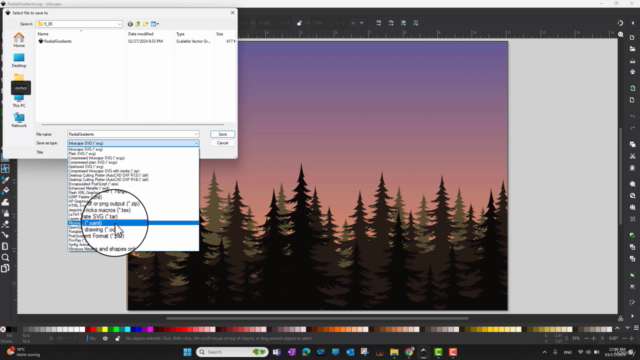The height and width of the screenshot is (360, 640).
Task: Go back to last folder in save dialog
Action: 130,24
